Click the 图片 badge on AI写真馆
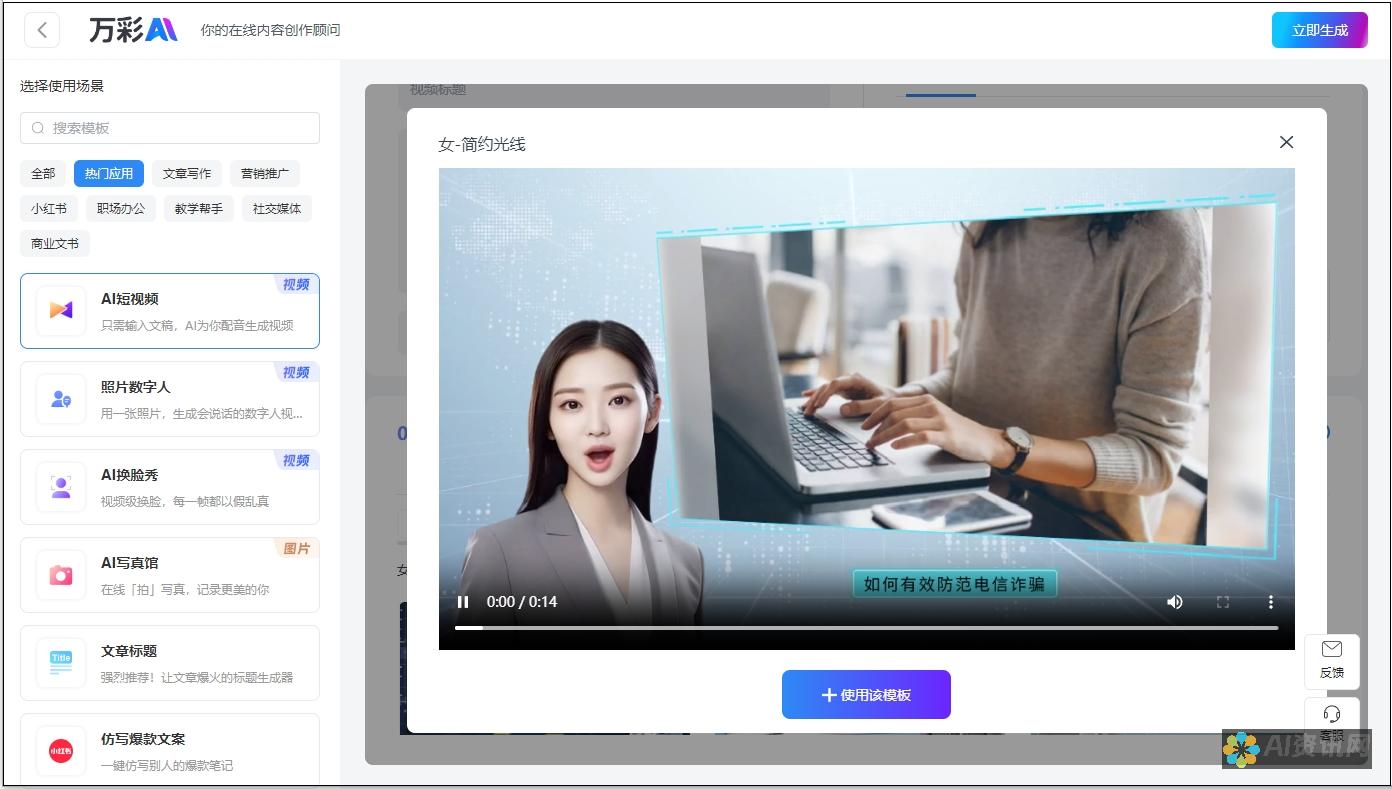This screenshot has height=789, width=1392. pyautogui.click(x=296, y=549)
